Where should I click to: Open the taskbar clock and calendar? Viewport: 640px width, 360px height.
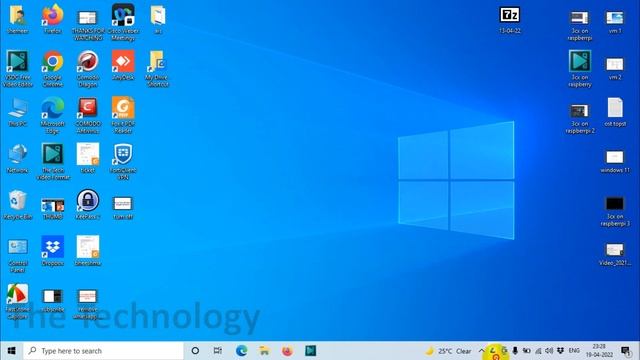click(x=599, y=351)
